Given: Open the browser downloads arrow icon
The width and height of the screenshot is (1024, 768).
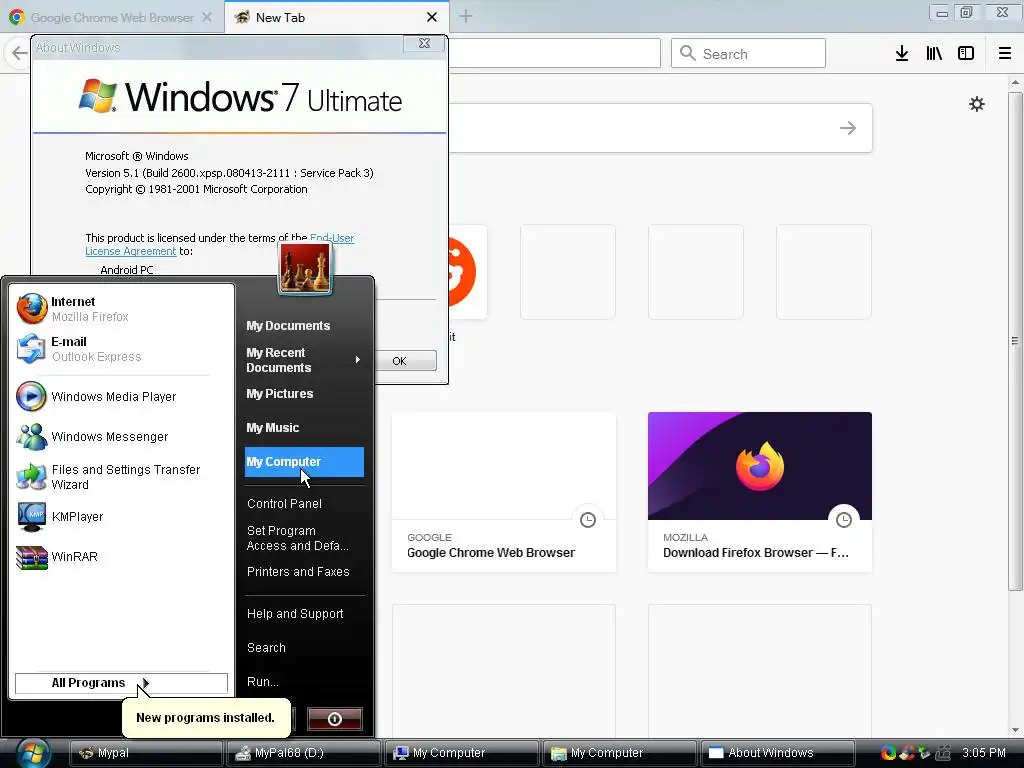Looking at the screenshot, I should (902, 54).
